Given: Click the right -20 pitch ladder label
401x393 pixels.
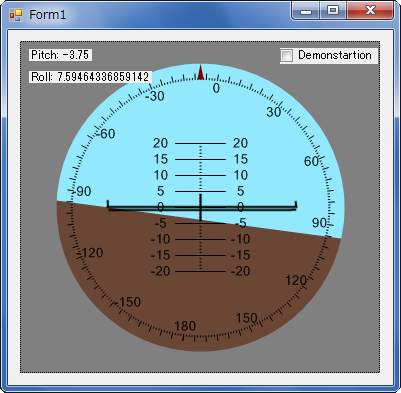Looking at the screenshot, I should (x=240, y=271).
